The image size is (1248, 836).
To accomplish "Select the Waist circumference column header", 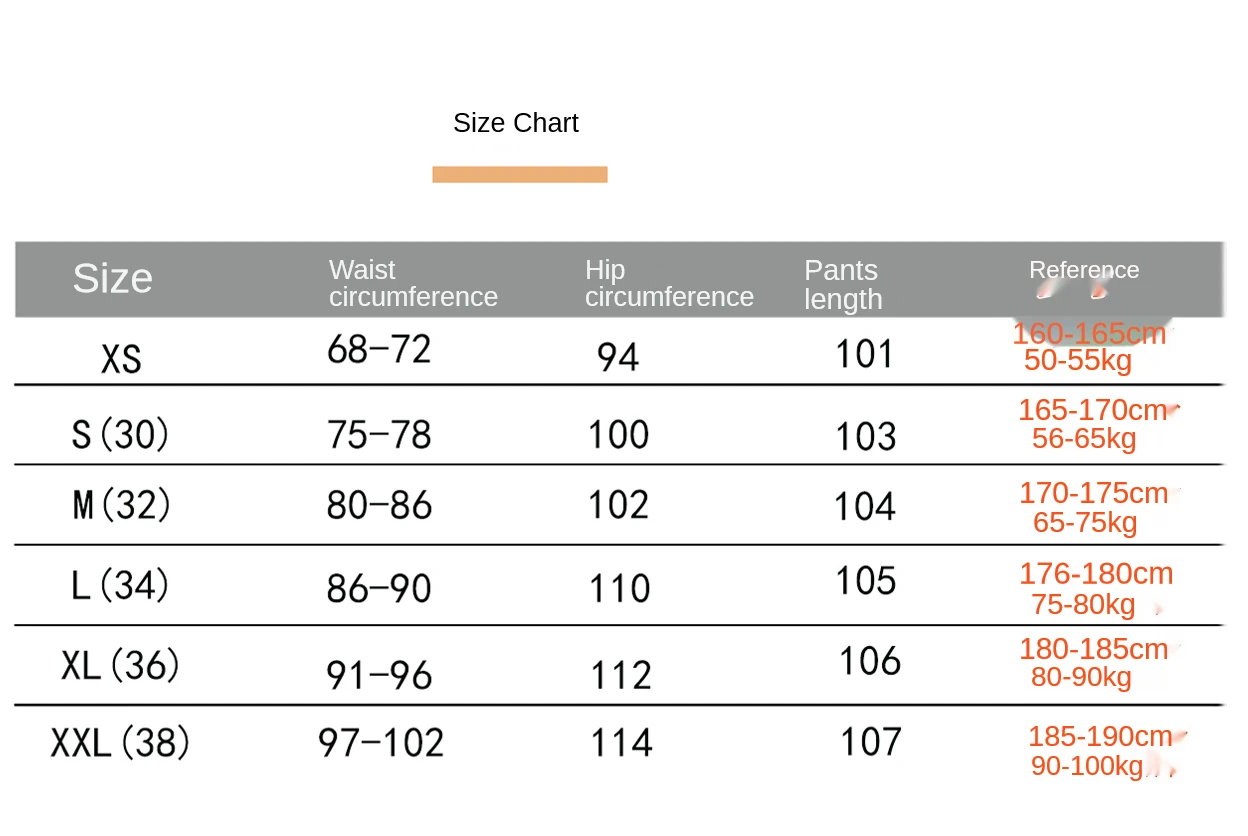I will (x=412, y=283).
